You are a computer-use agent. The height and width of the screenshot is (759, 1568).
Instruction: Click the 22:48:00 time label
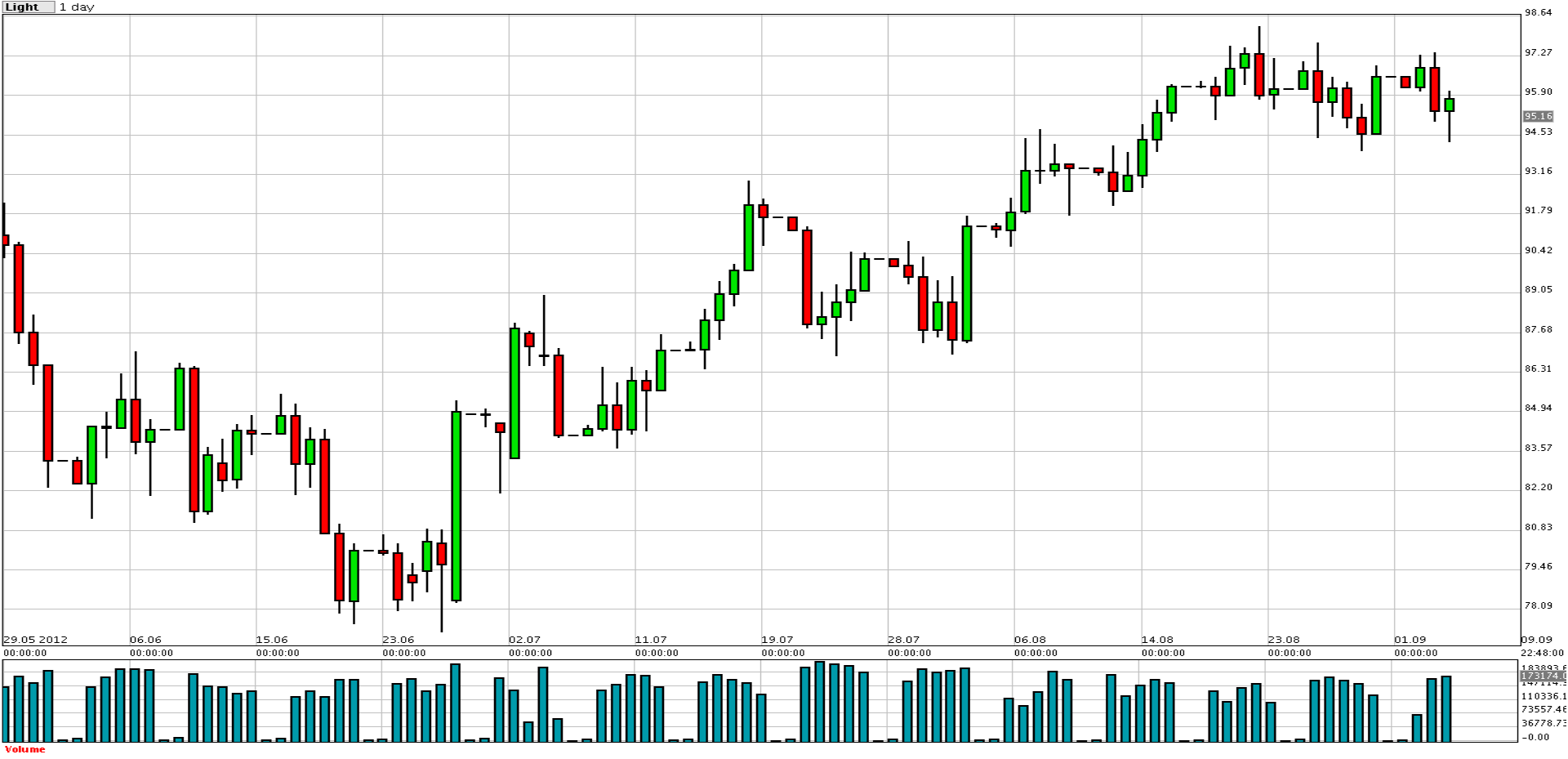point(1543,653)
